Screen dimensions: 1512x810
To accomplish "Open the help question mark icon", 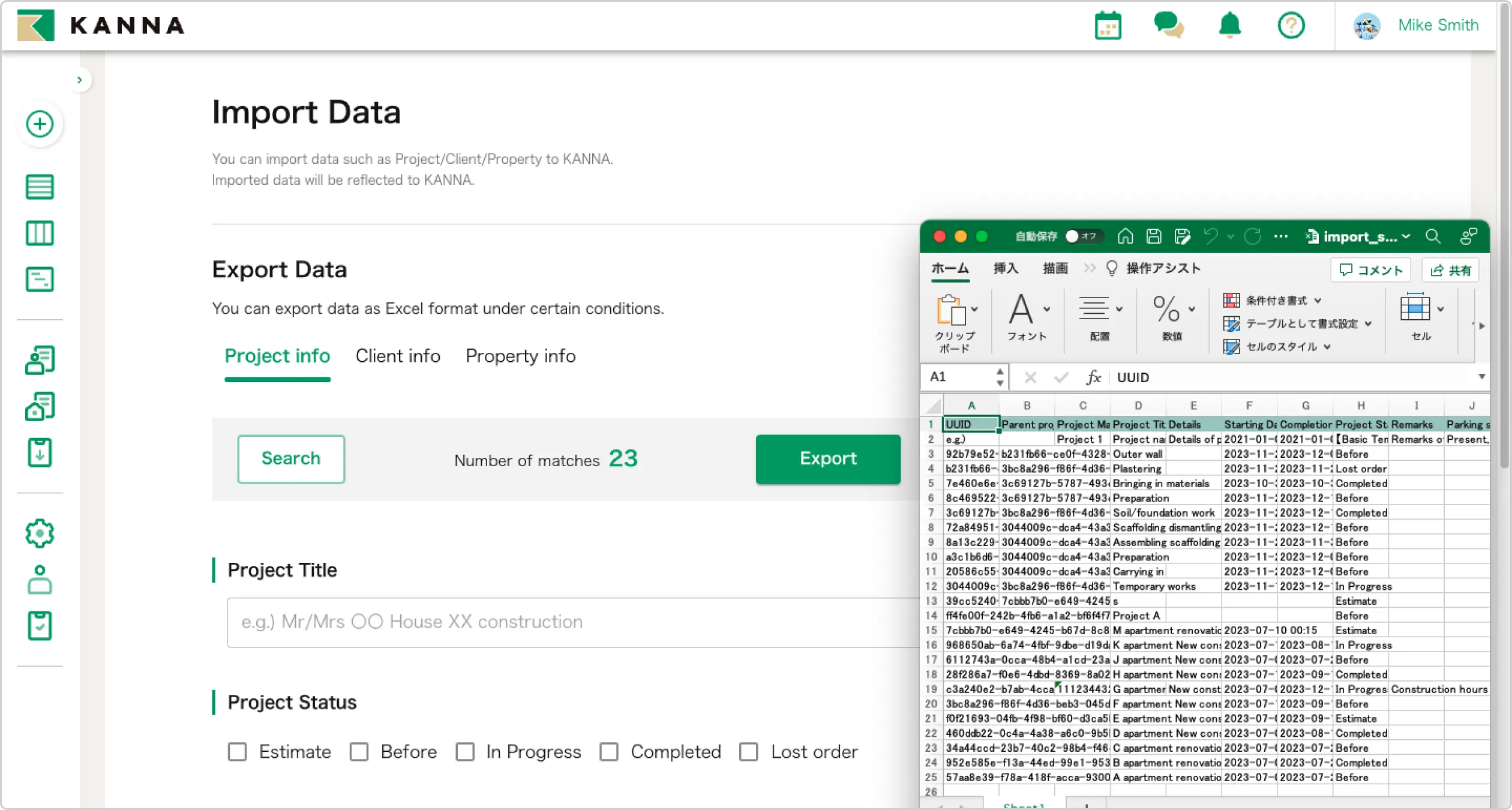I will click(1291, 26).
